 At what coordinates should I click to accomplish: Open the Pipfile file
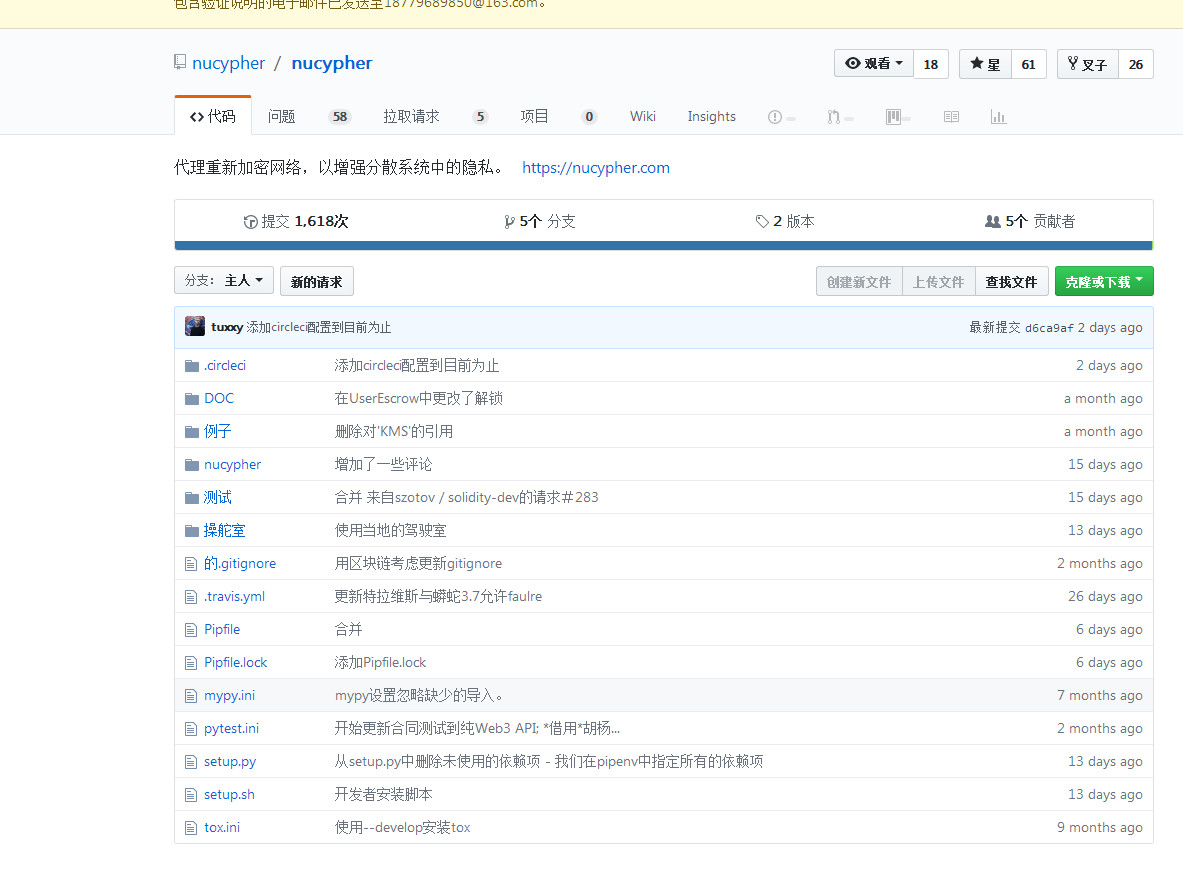[x=222, y=629]
